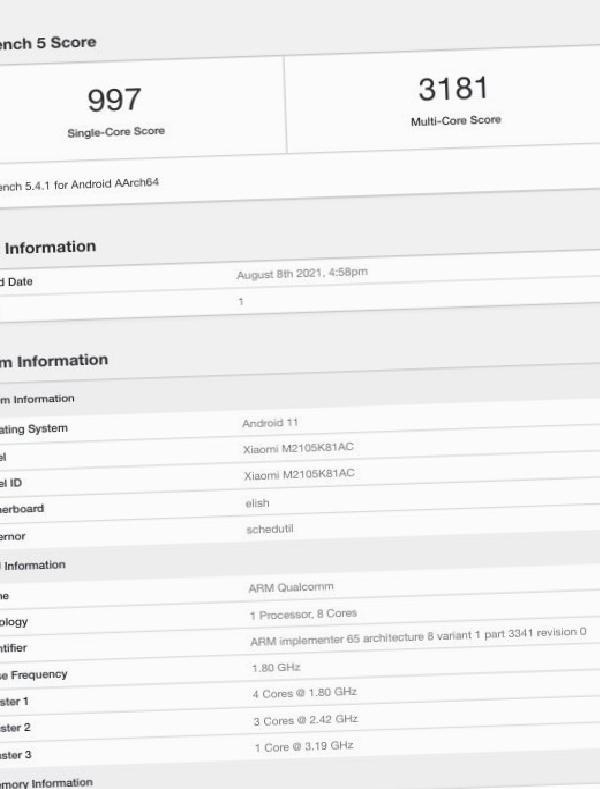Click the ARM implementer 65 architecture identifier
600x789 pixels.
[x=418, y=637]
